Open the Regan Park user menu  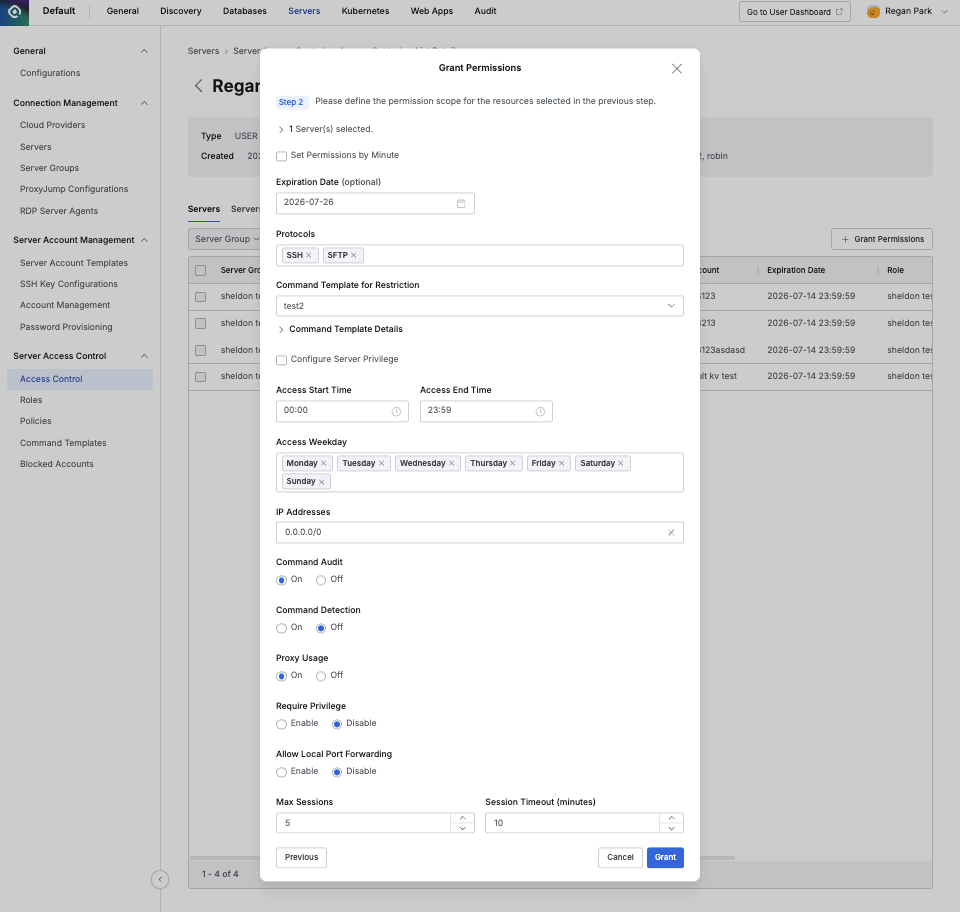point(905,11)
